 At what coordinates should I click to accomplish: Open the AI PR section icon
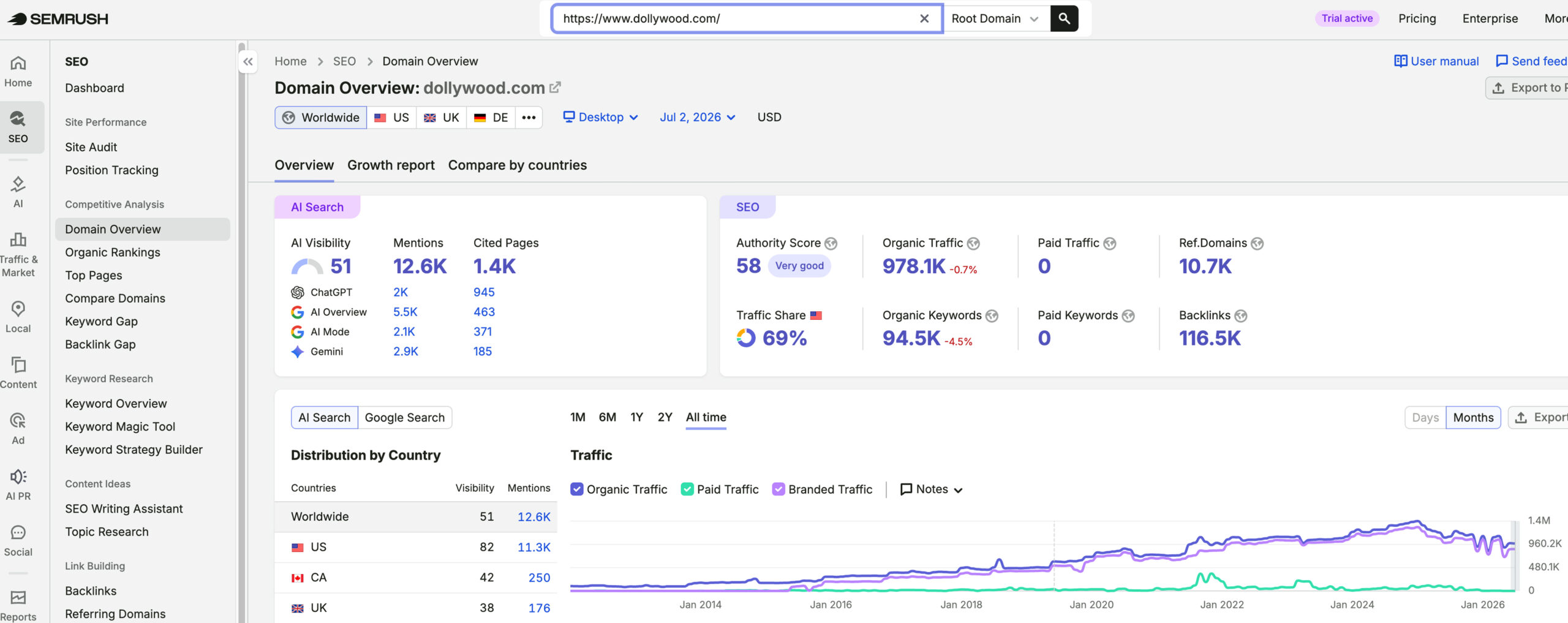point(18,485)
